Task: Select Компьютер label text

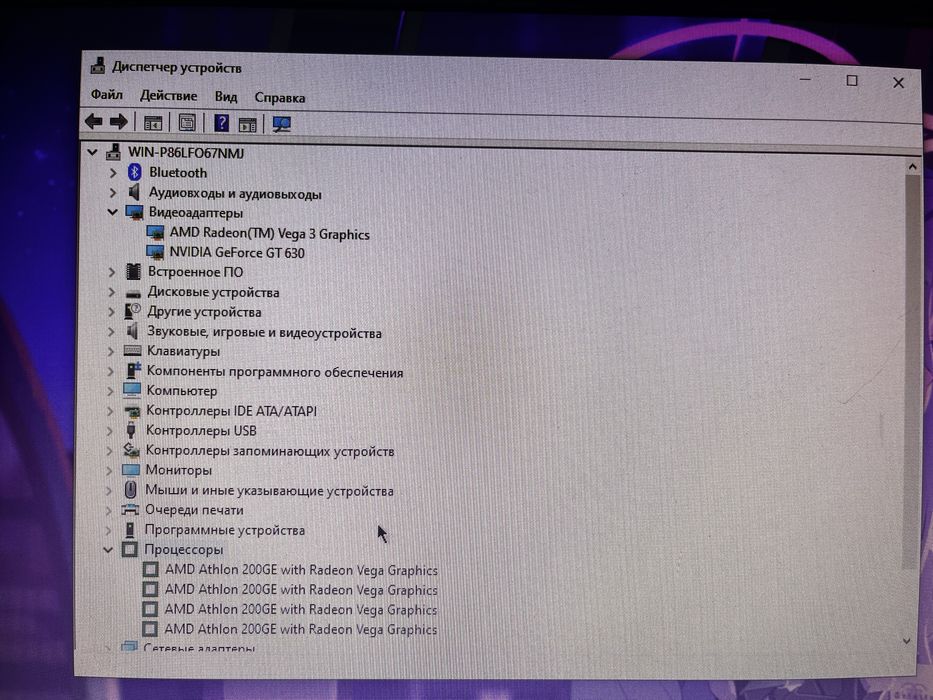Action: pos(181,390)
